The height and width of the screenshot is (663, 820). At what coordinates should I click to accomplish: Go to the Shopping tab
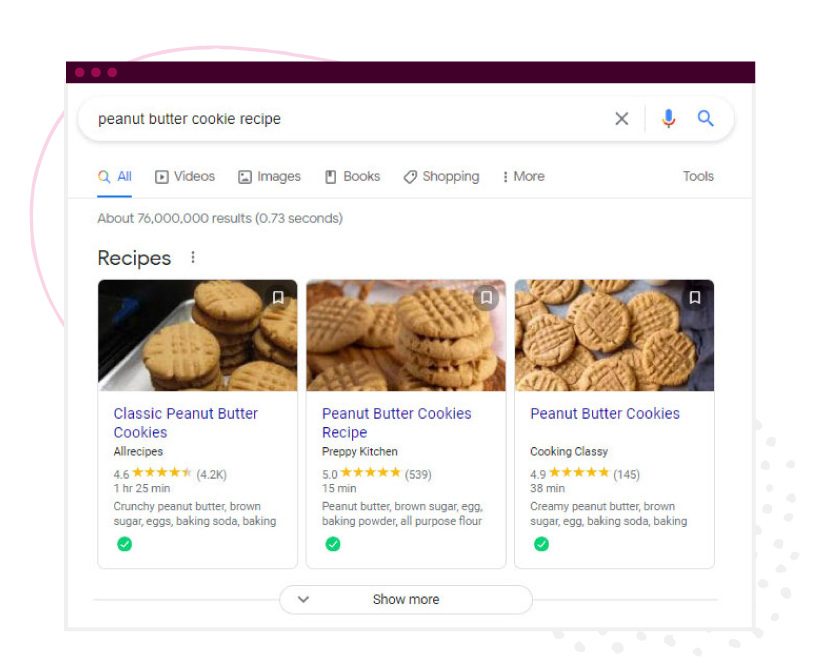click(441, 177)
